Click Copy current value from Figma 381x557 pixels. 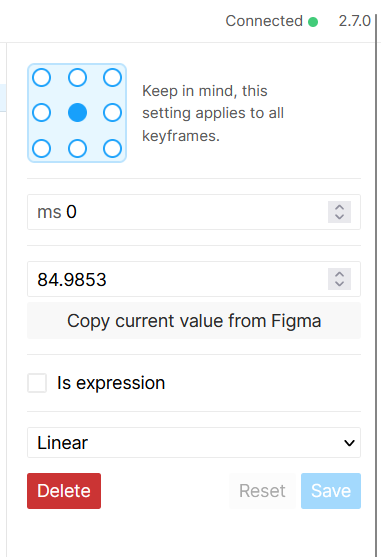pos(194,321)
